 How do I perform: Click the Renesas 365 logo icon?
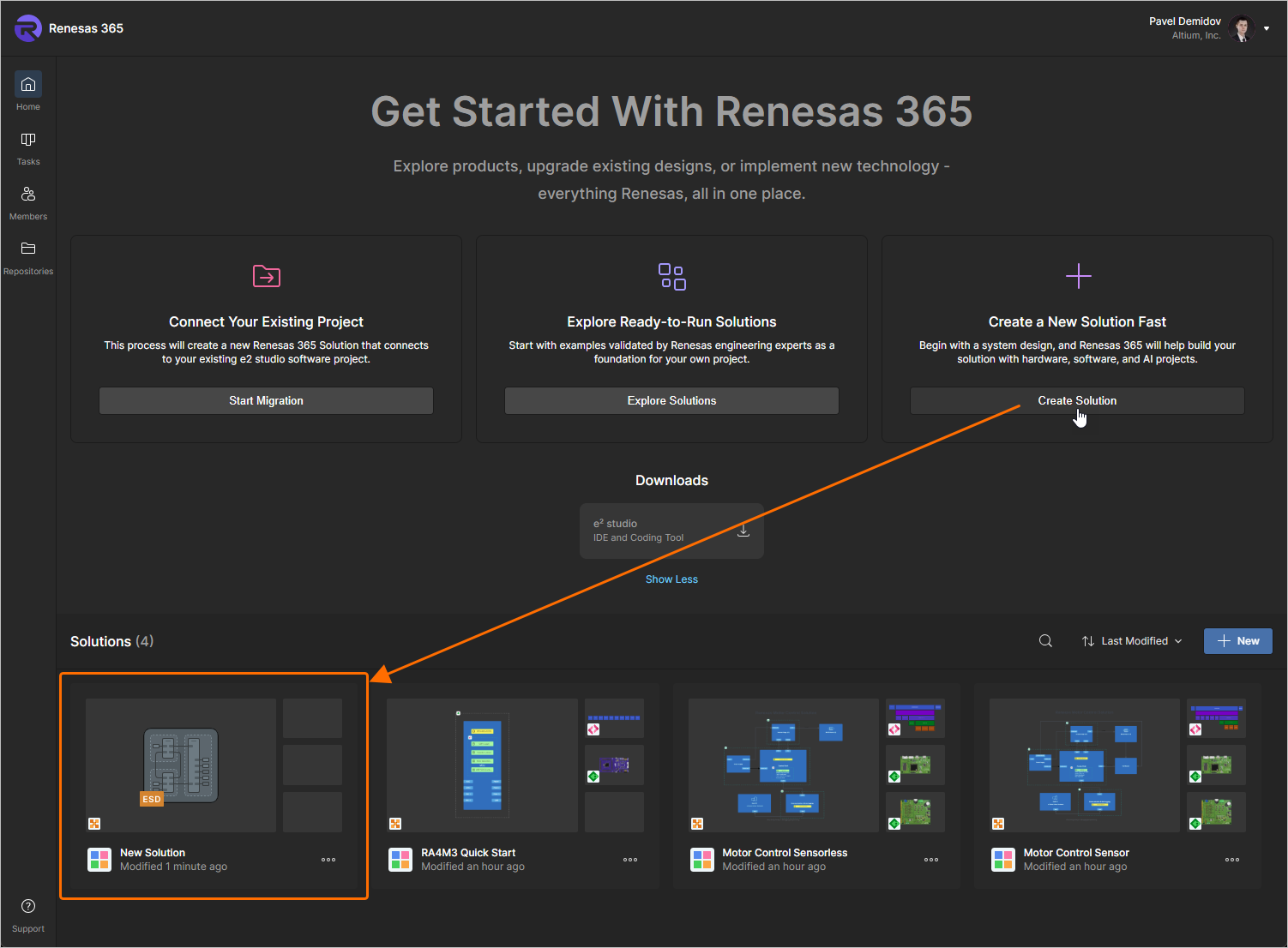(x=28, y=28)
